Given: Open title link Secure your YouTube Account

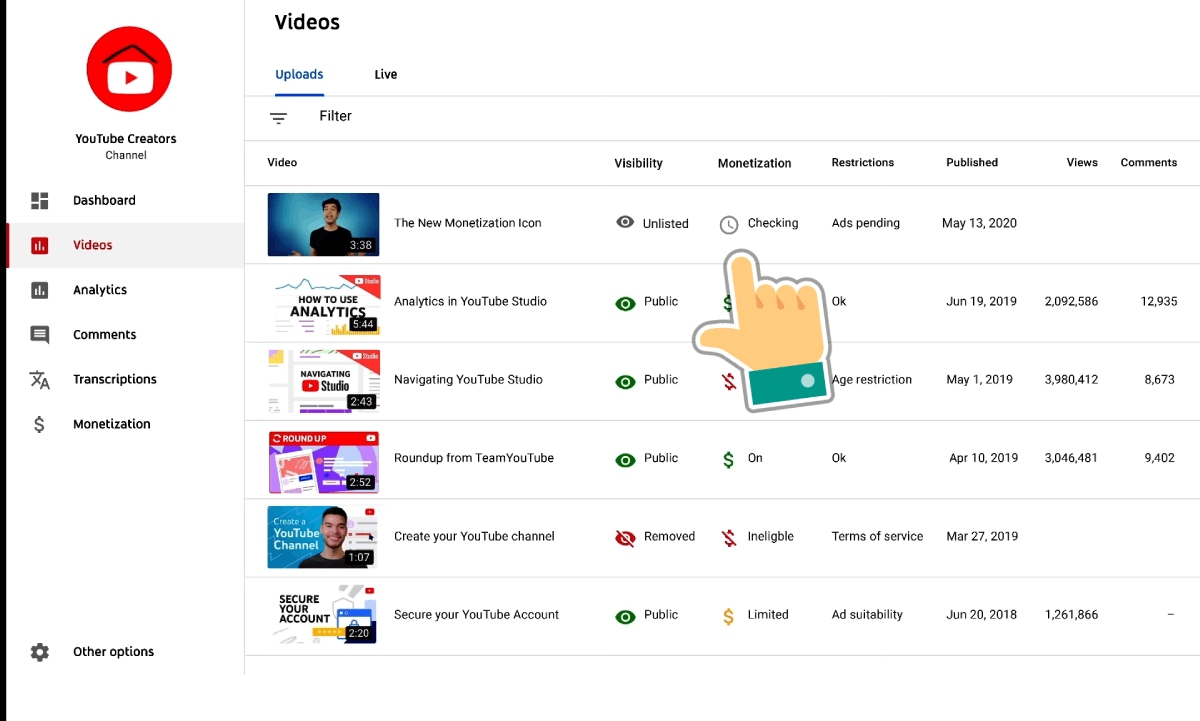Looking at the screenshot, I should coord(476,615).
